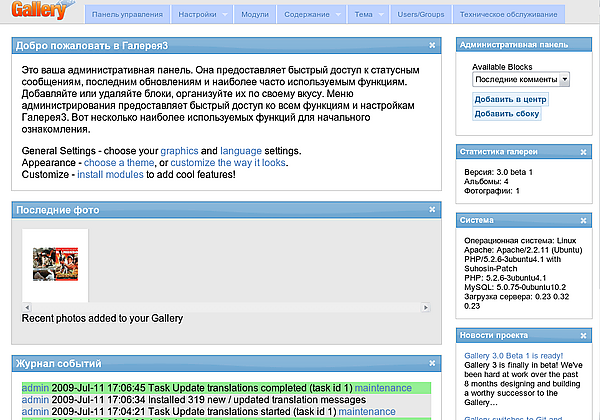The image size is (600, 420).
Task: Open maintenance link for task completed entry
Action: coord(383,388)
